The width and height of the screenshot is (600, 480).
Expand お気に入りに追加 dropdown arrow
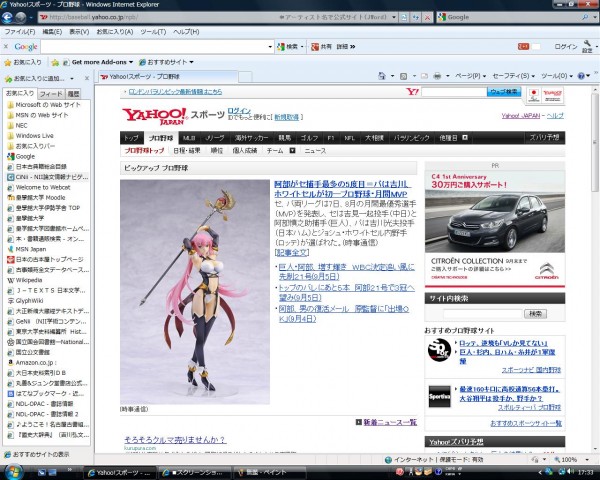pyautogui.click(x=72, y=79)
